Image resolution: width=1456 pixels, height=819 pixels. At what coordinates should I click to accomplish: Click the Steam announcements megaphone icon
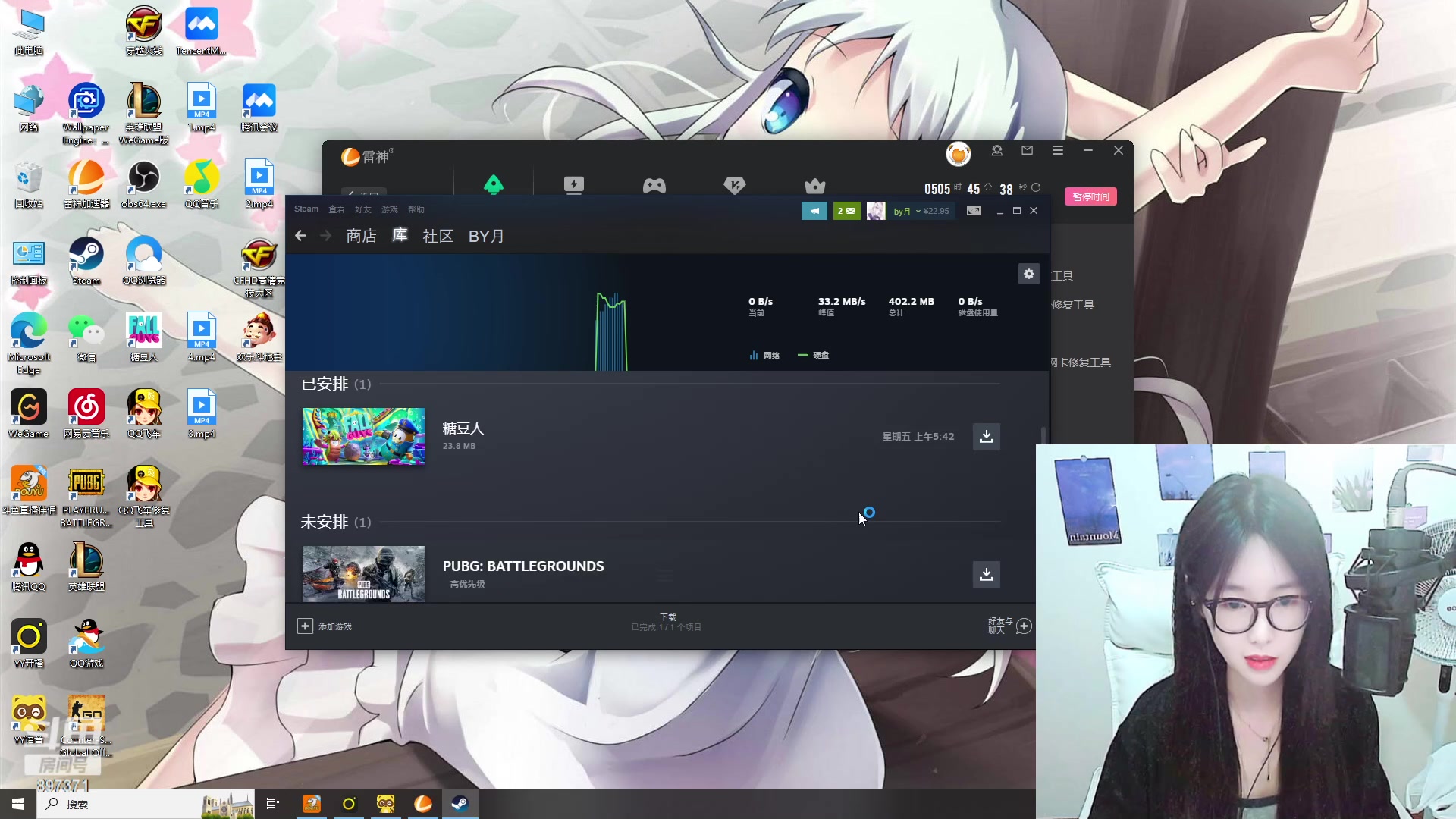tap(814, 211)
